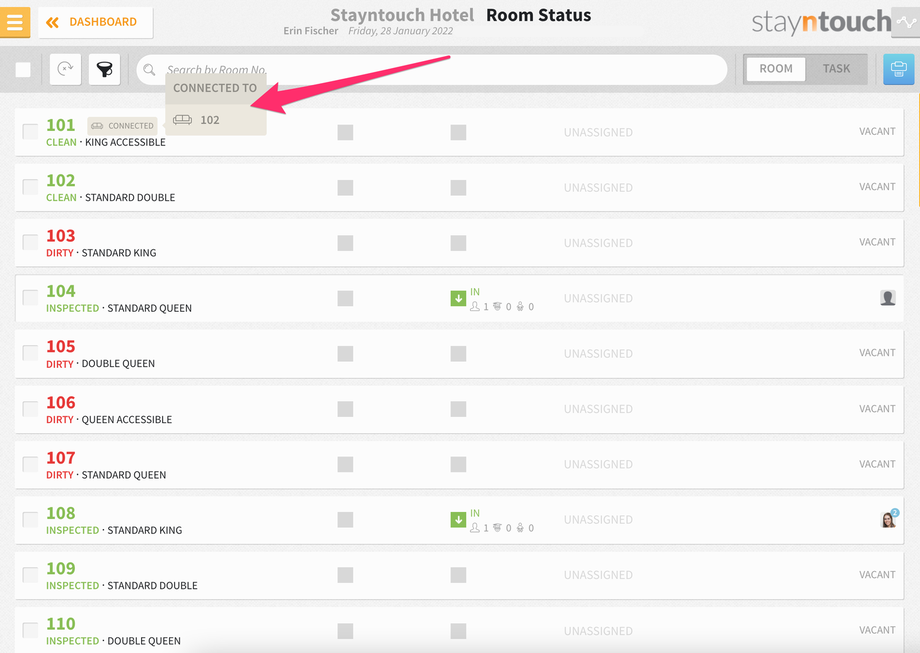The height and width of the screenshot is (653, 920).
Task: Click VACANT status of room 105
Action: [877, 353]
